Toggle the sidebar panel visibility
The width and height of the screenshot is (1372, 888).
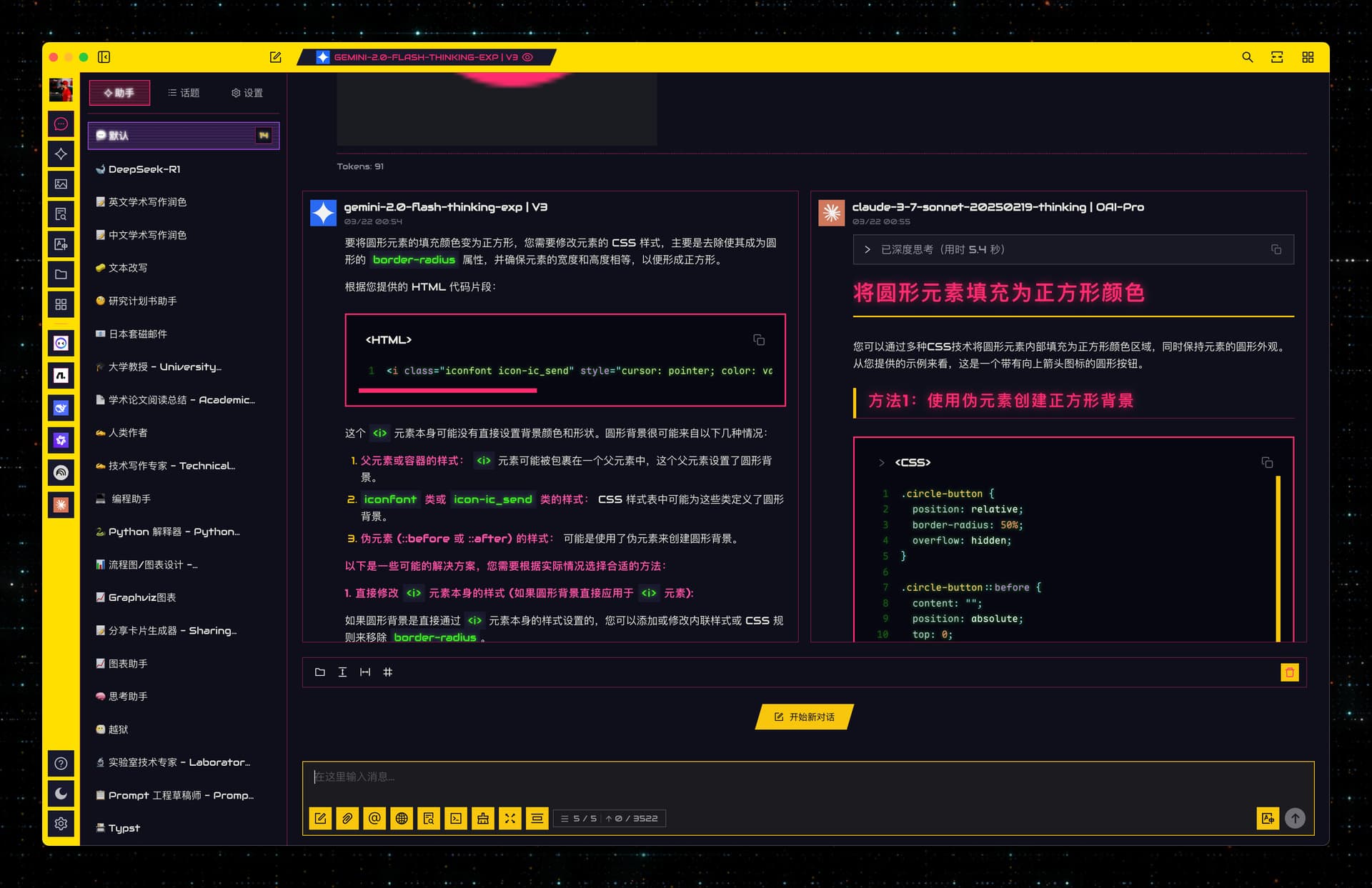coord(104,57)
